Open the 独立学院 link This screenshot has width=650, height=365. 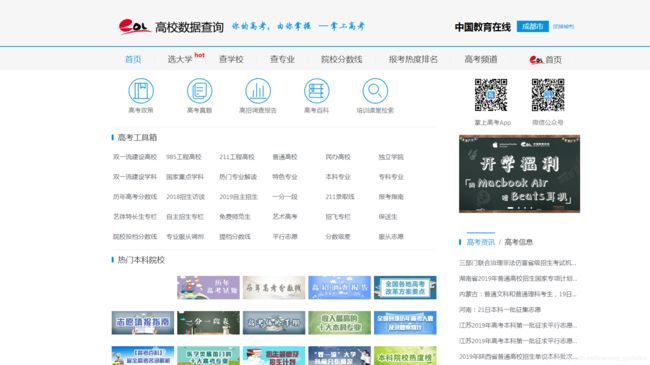tap(391, 157)
